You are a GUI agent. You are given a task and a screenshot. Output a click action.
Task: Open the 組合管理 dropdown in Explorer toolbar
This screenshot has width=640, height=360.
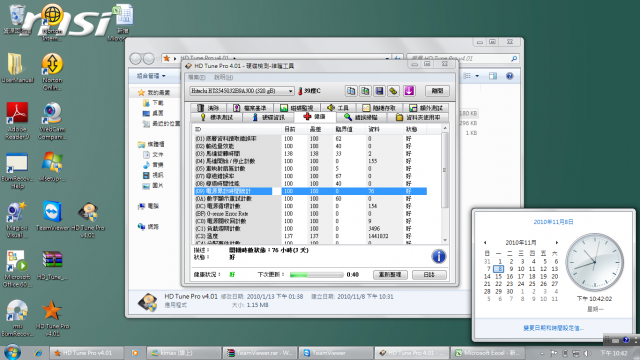pyautogui.click(x=151, y=76)
